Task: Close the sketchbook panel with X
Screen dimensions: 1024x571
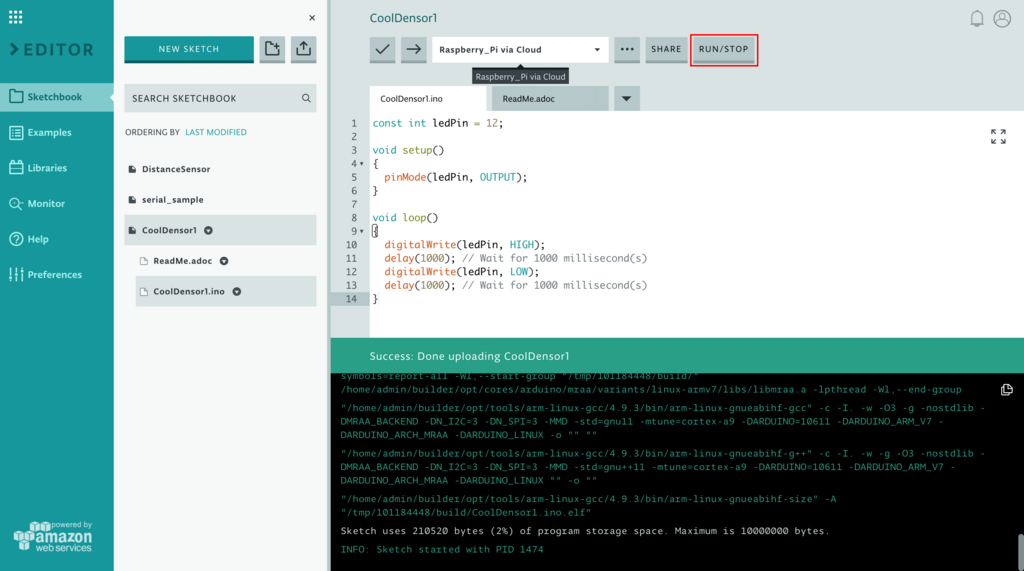Action: [x=312, y=18]
